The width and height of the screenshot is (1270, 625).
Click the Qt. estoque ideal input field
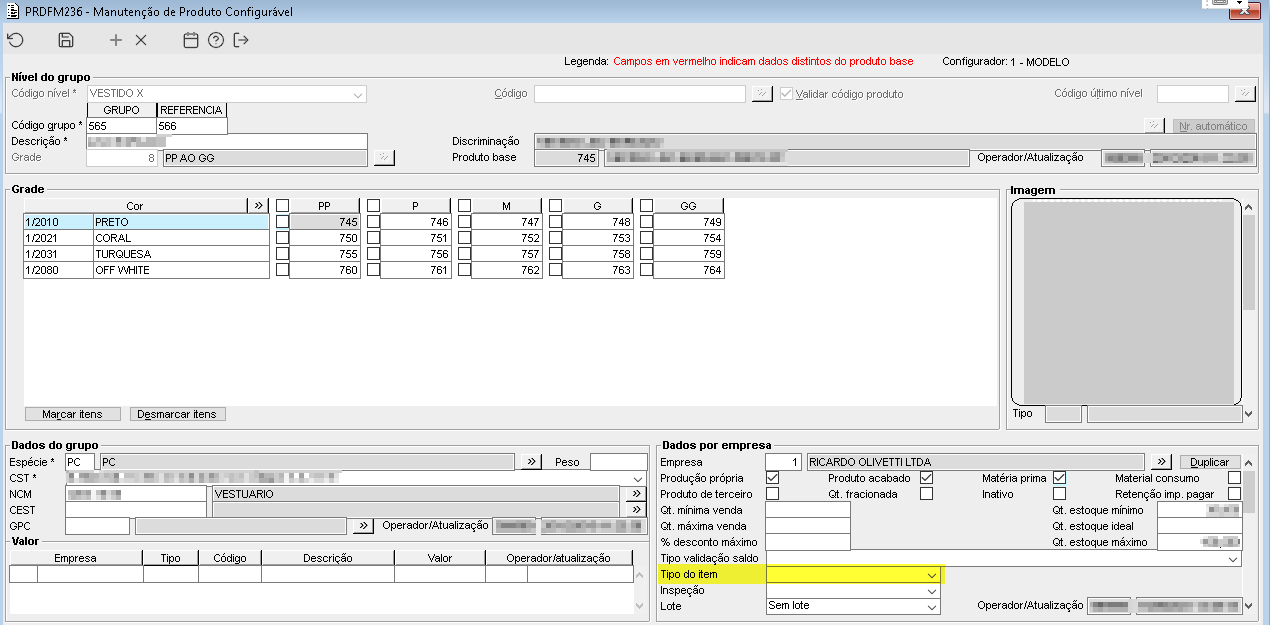1199,526
